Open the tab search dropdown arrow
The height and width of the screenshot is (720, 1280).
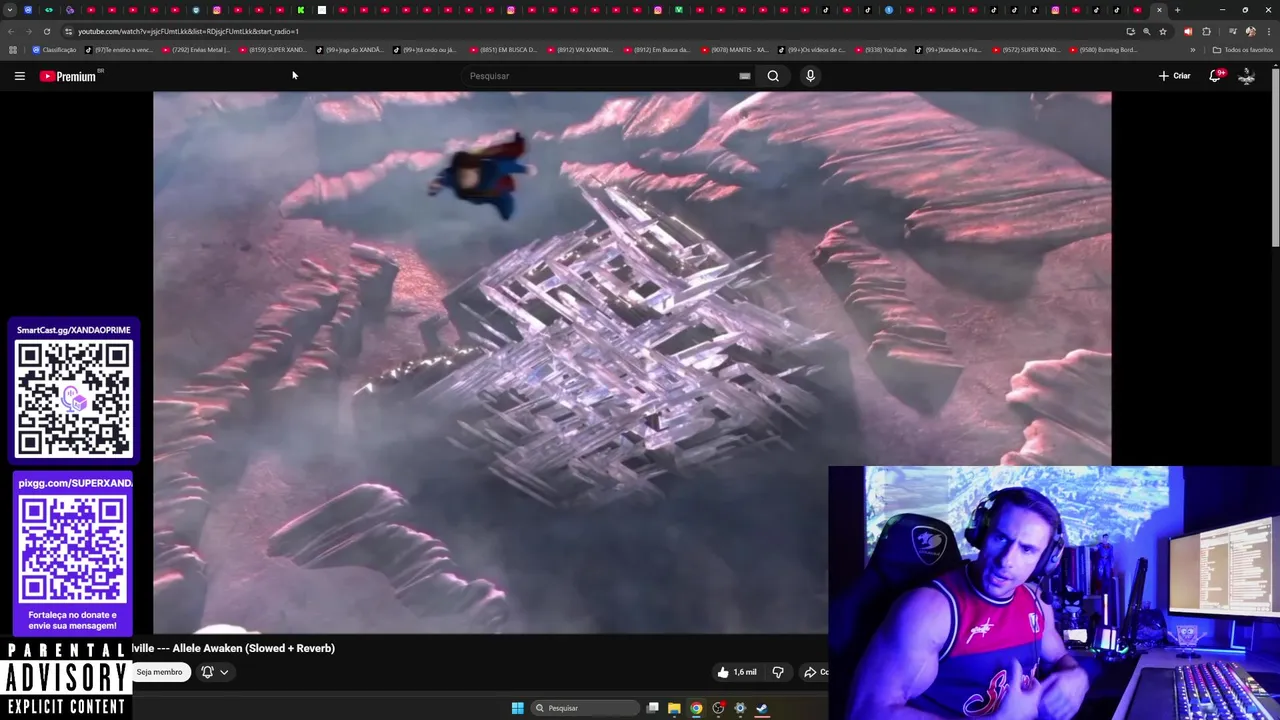pos(10,10)
